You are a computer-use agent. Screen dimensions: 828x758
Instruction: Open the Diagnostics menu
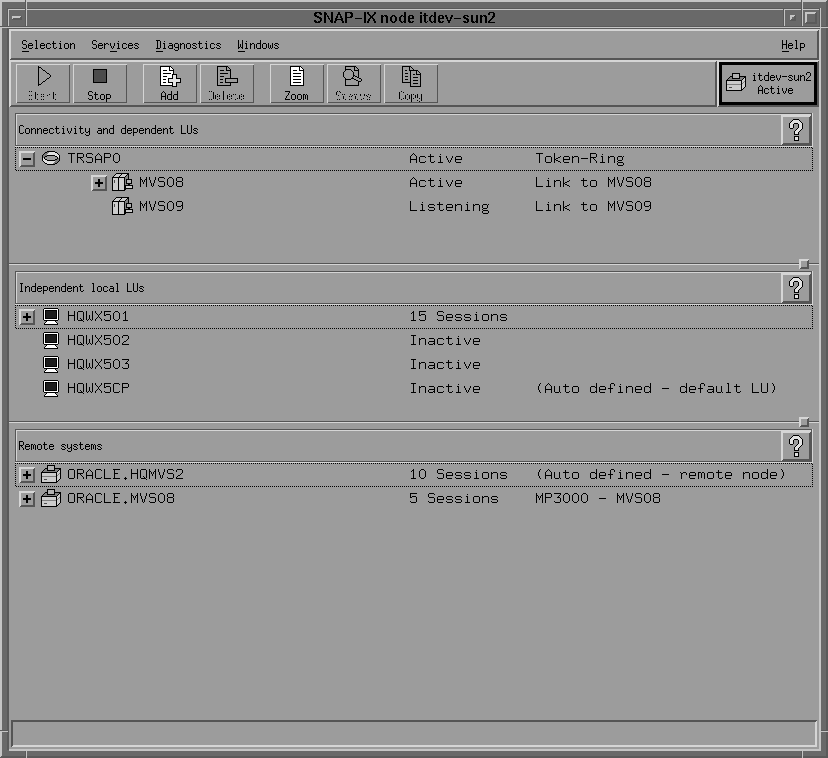click(188, 45)
